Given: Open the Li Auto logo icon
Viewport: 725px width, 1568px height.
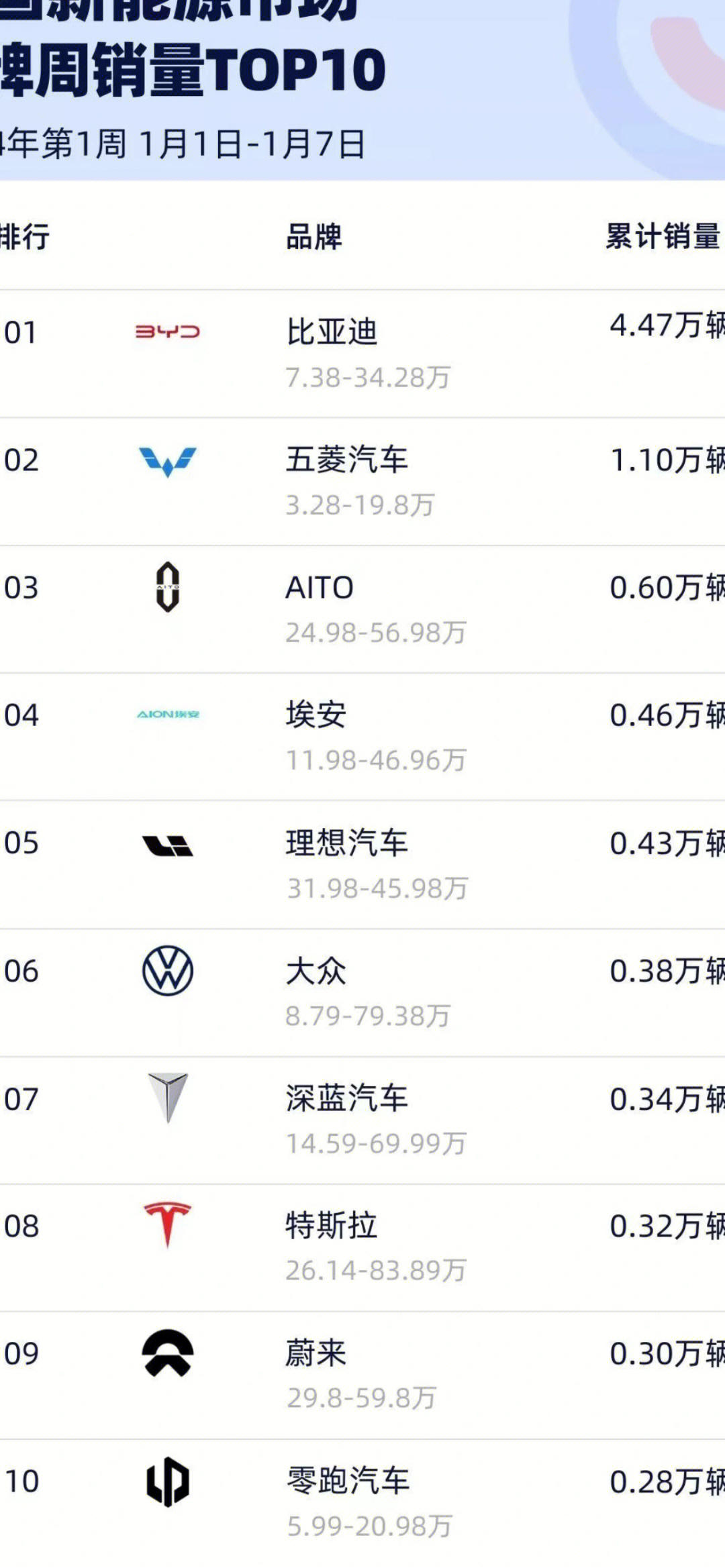Looking at the screenshot, I should coord(168,845).
